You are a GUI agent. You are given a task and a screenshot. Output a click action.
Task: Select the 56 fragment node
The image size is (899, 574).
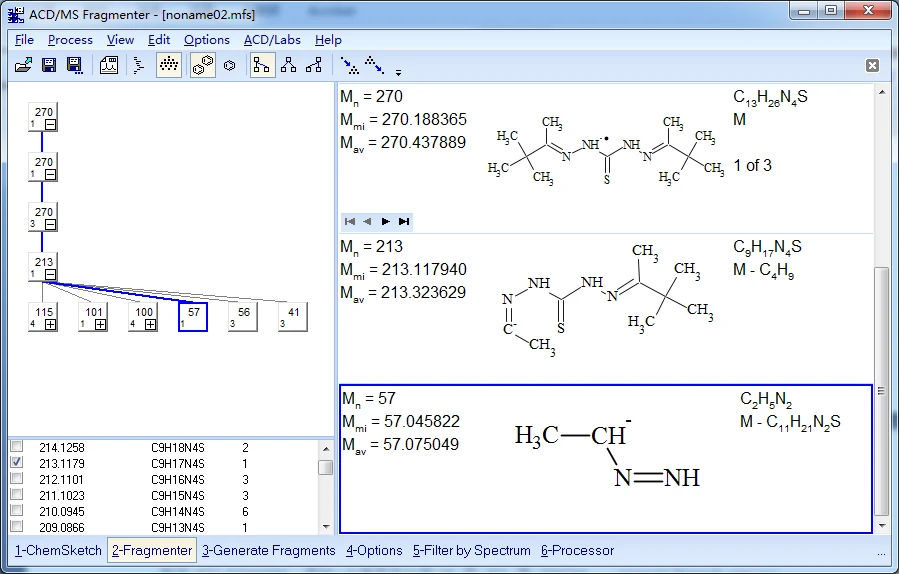(243, 318)
